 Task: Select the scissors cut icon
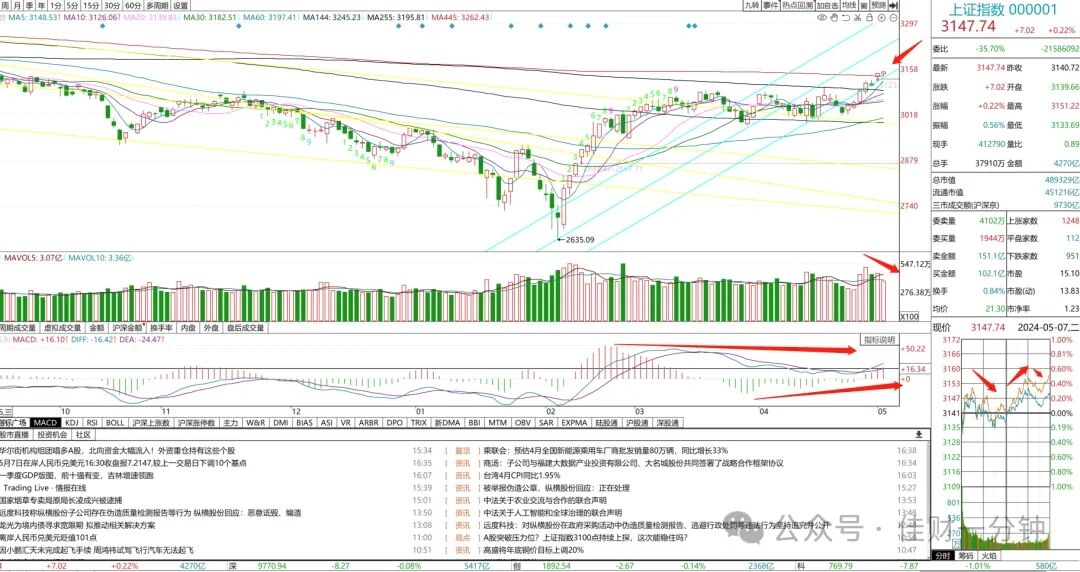858,17
